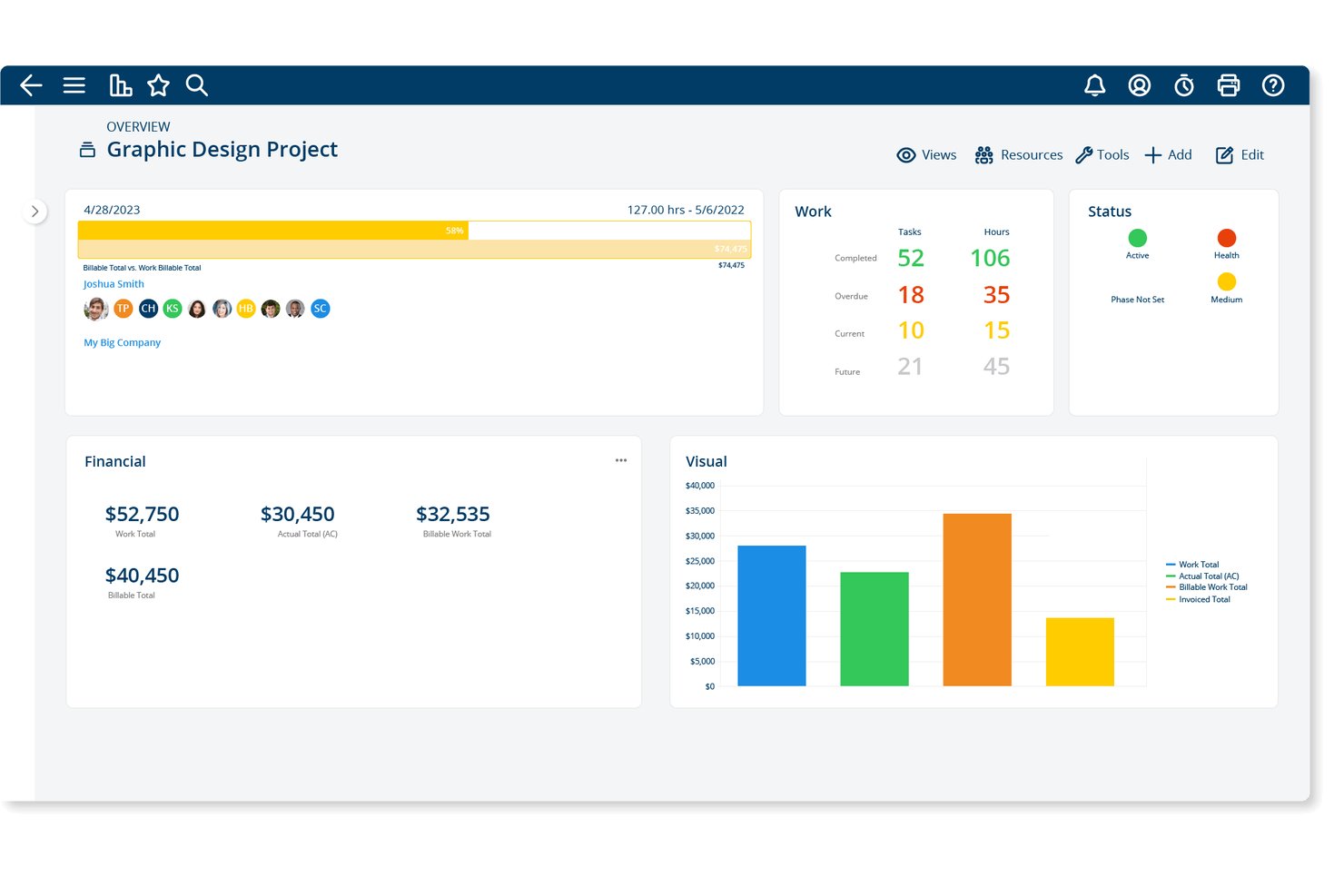
Task: Click future hours value 45
Action: pyautogui.click(x=996, y=367)
